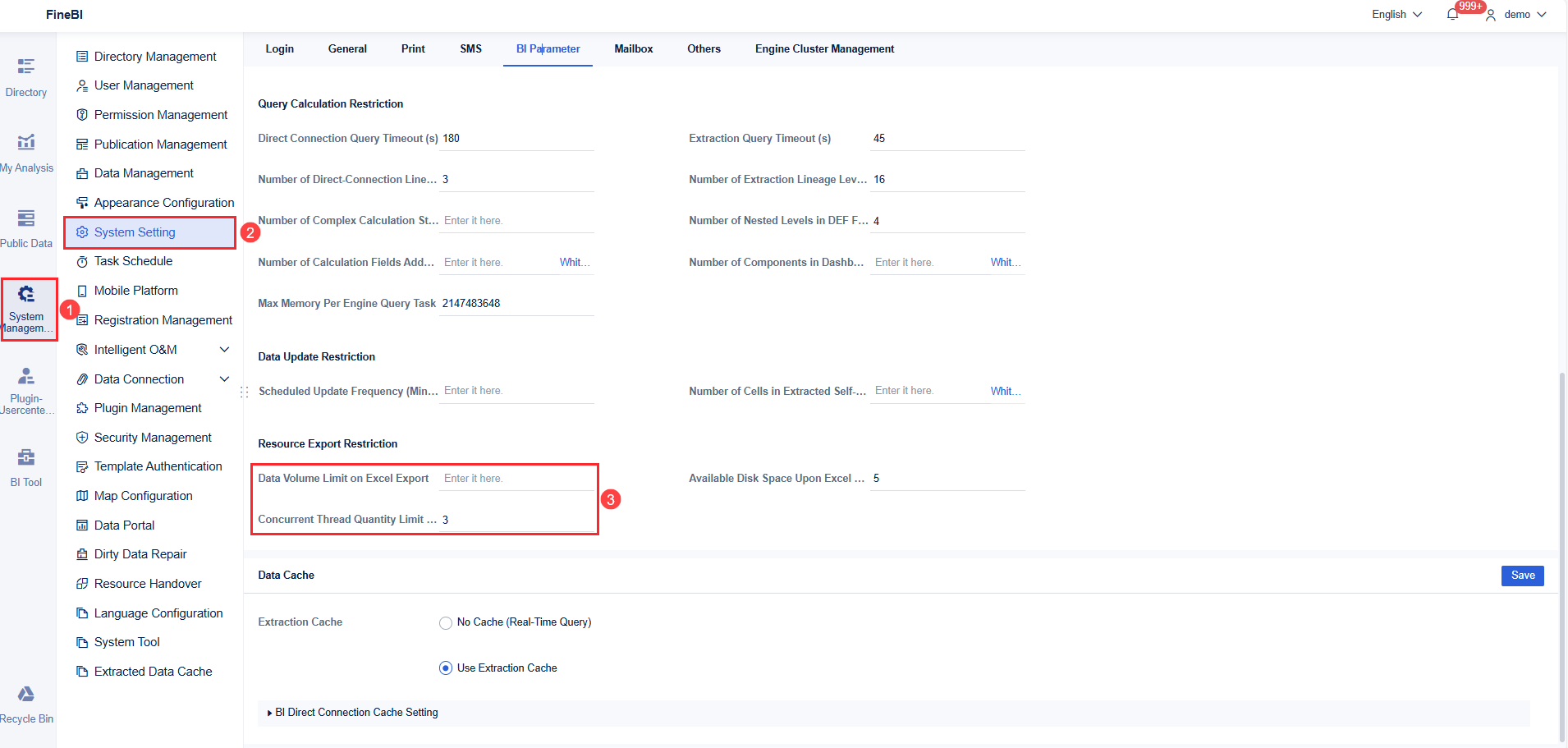This screenshot has height=748, width=1568.
Task: Click the Save button
Action: click(x=1523, y=576)
